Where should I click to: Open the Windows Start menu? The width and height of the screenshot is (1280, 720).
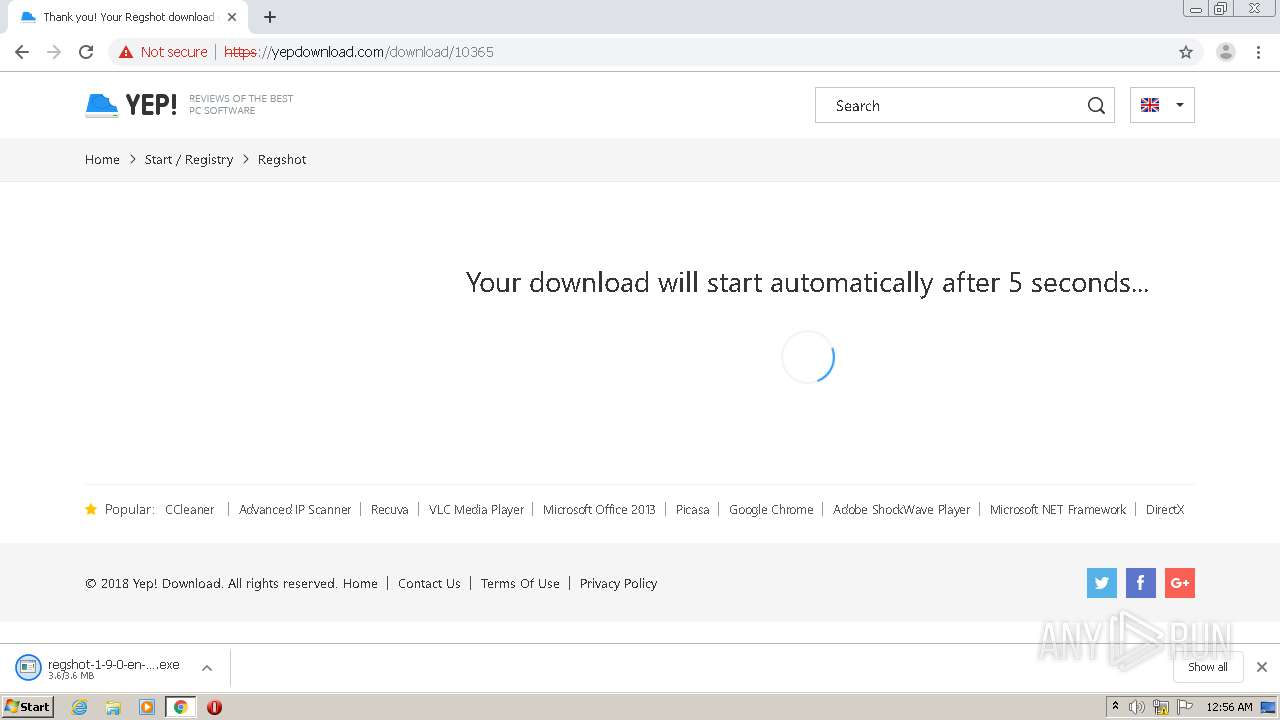27,707
